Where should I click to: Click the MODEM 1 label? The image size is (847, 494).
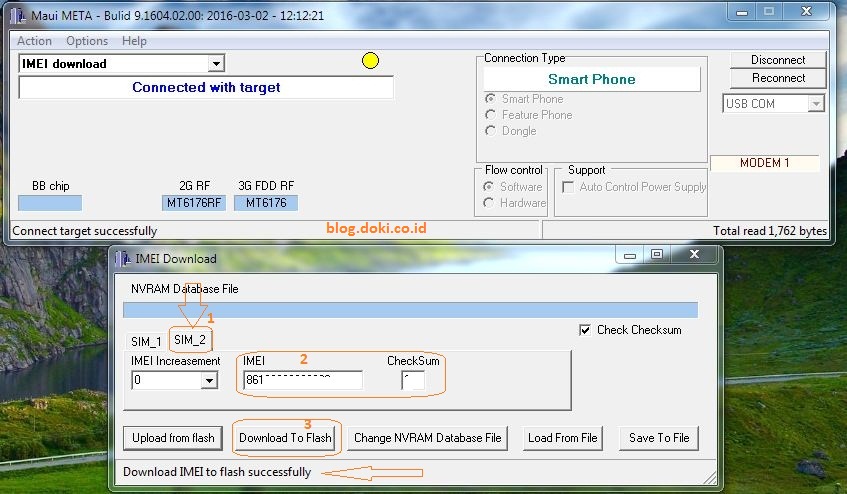(x=764, y=163)
